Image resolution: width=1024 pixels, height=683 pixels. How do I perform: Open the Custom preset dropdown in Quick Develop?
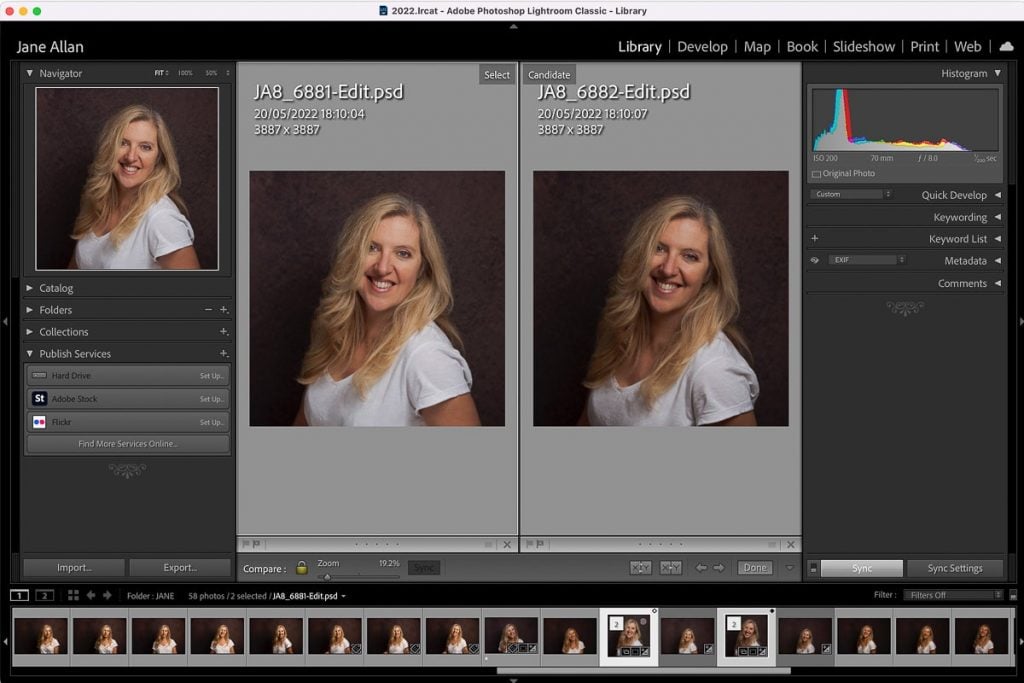point(848,194)
